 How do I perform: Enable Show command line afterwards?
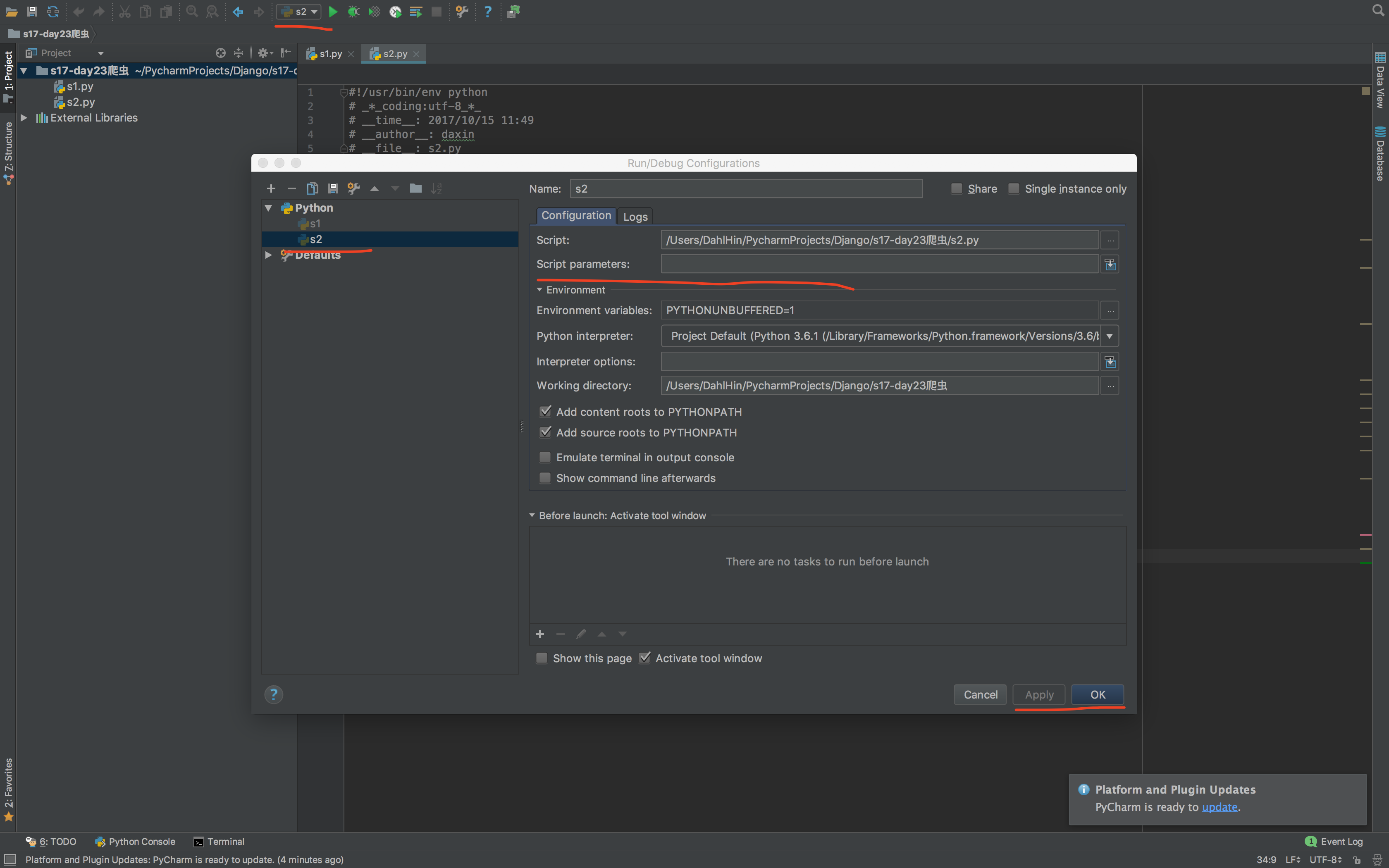545,478
